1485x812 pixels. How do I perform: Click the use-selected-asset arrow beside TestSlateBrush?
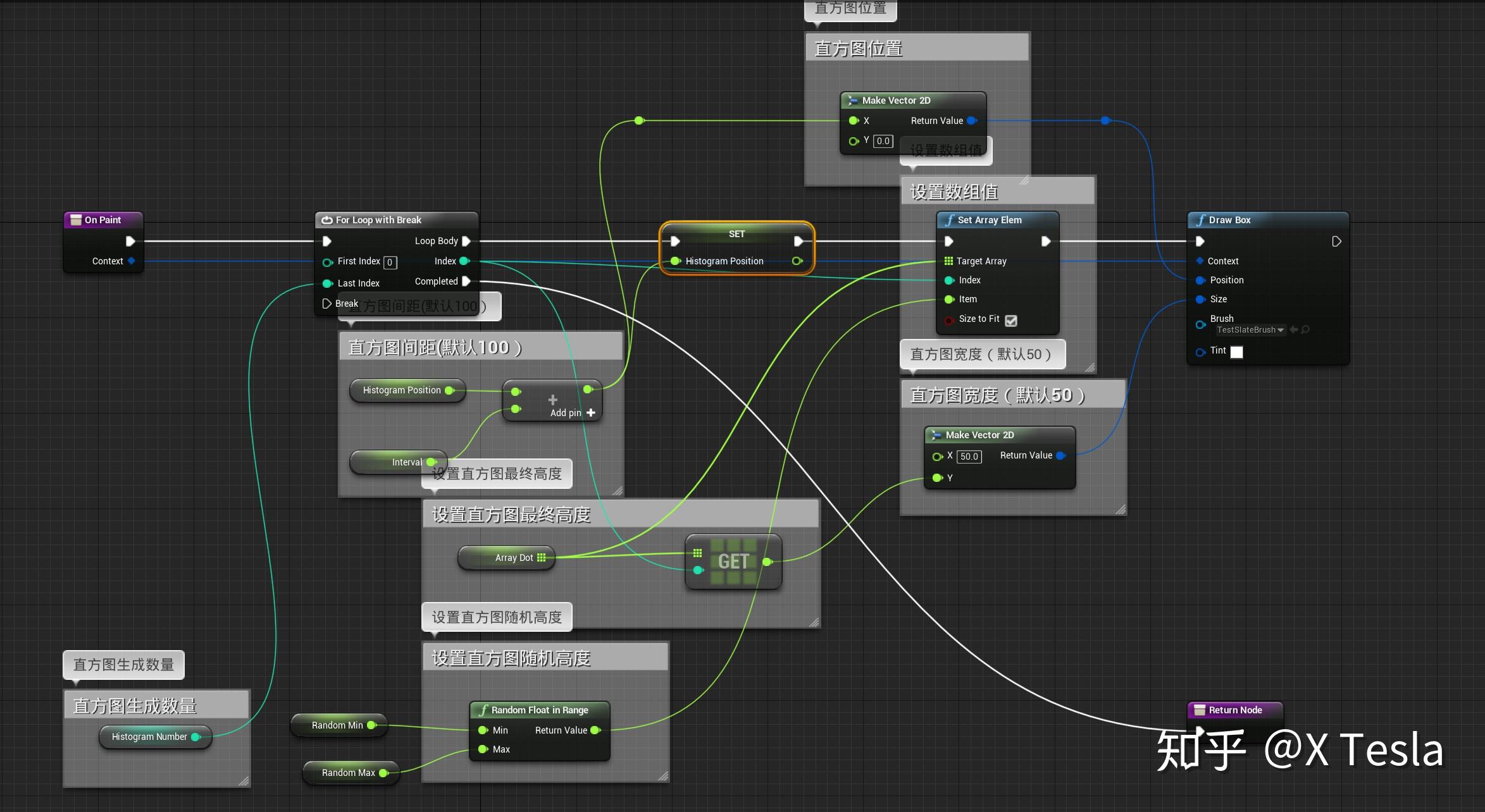tap(1293, 330)
